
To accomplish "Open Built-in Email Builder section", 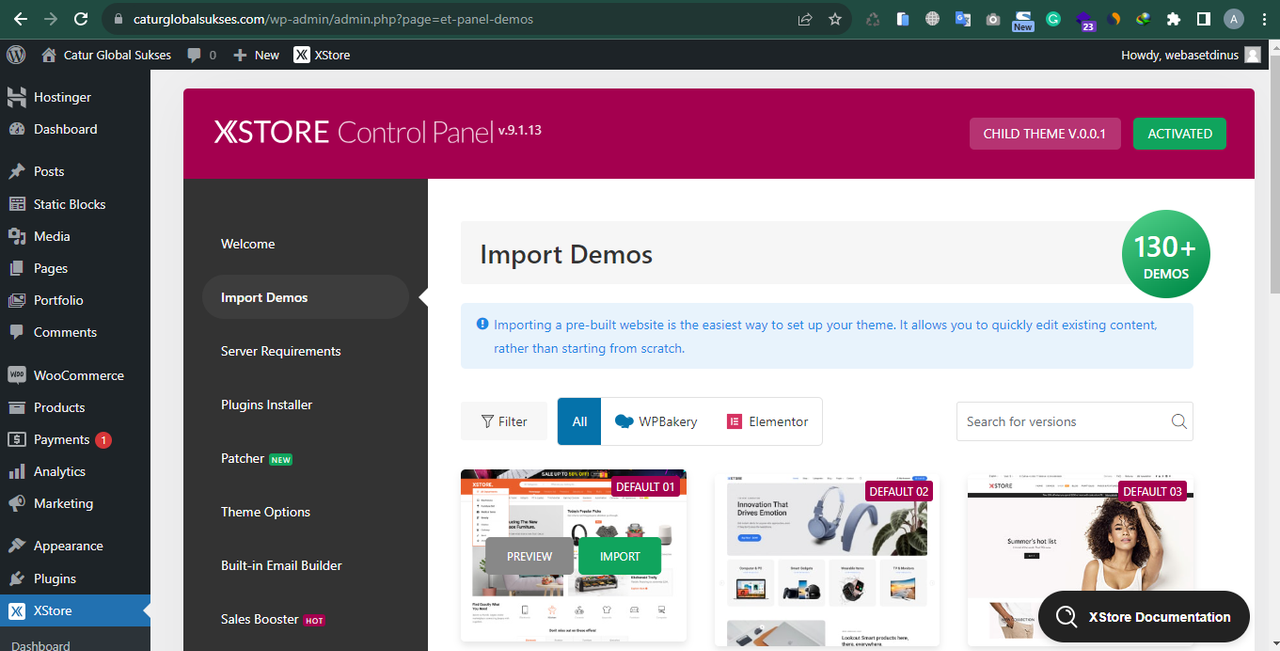I will pos(281,565).
